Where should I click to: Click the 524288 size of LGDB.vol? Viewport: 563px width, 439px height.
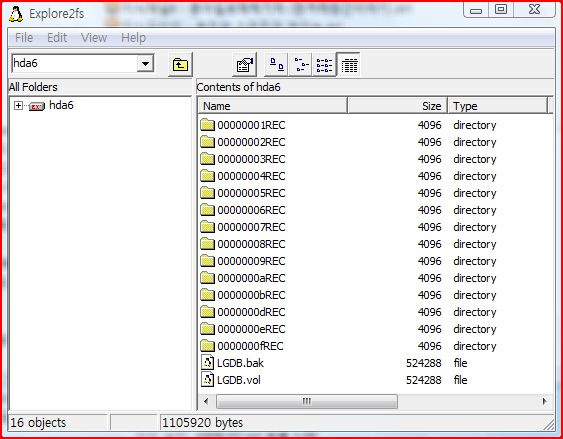424,380
